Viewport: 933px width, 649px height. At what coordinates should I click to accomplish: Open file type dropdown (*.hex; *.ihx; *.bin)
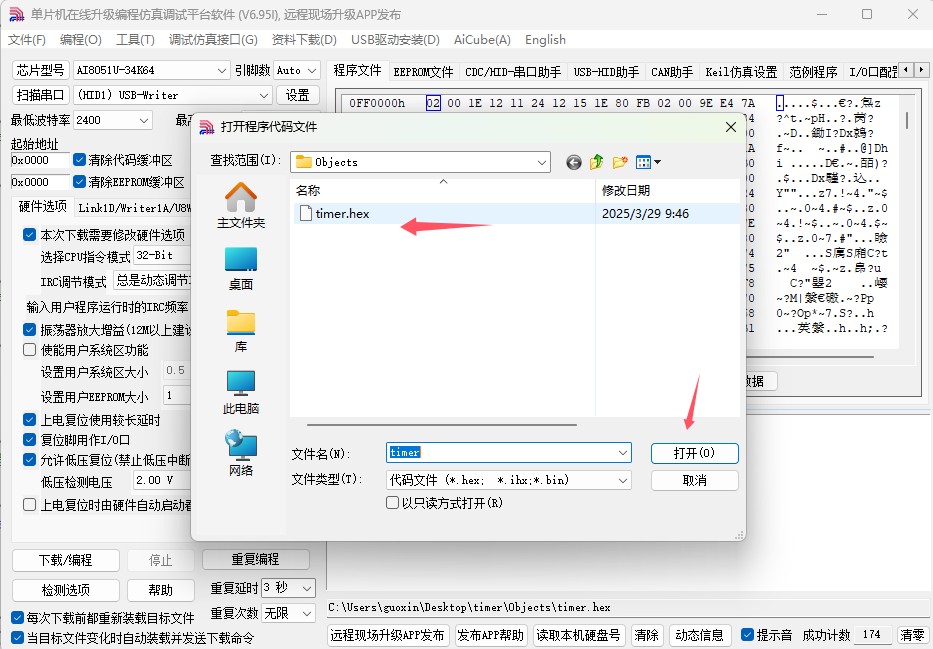coord(509,480)
